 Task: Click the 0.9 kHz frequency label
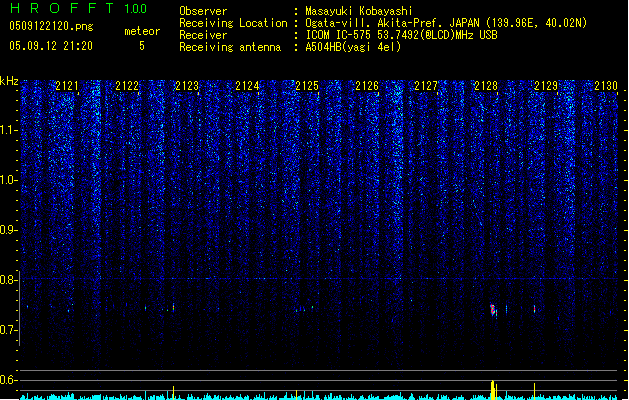click(8, 230)
